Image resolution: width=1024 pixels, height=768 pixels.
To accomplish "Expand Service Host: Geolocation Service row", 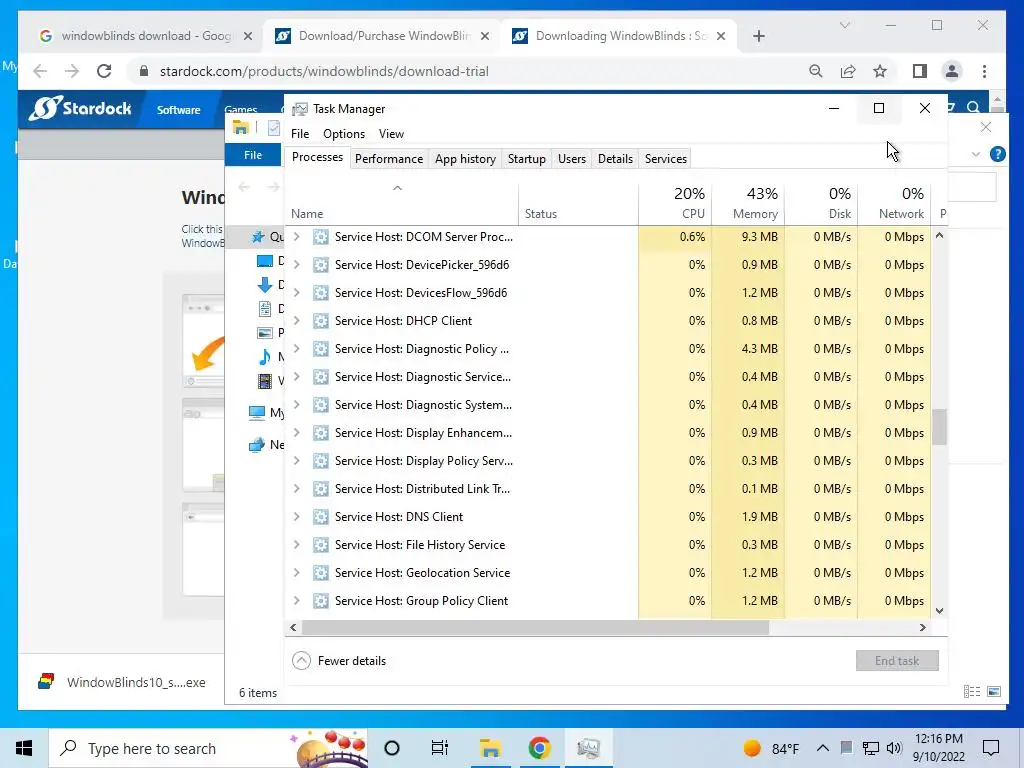I will coord(296,573).
